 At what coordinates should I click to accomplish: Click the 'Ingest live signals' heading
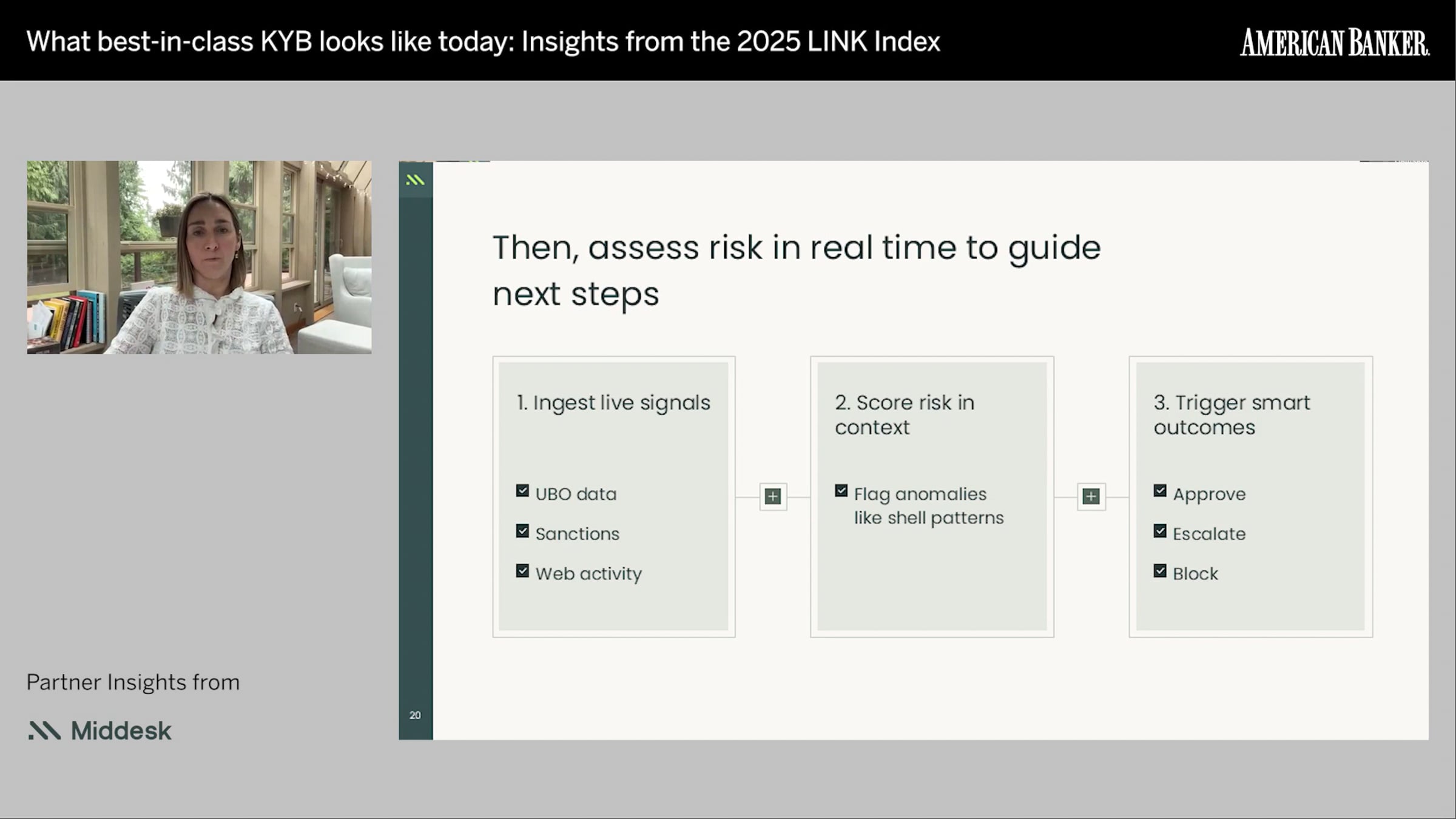click(613, 403)
